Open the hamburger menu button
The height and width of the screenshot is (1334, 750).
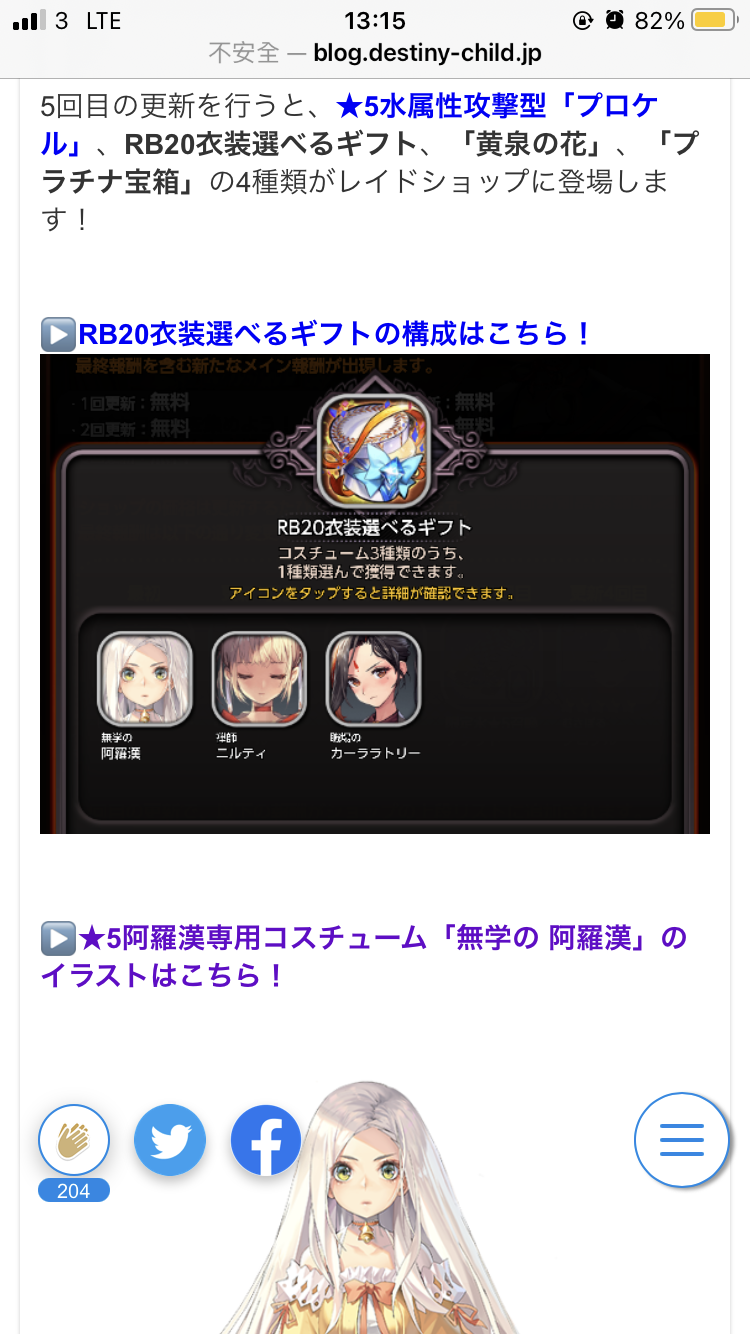coord(682,1140)
